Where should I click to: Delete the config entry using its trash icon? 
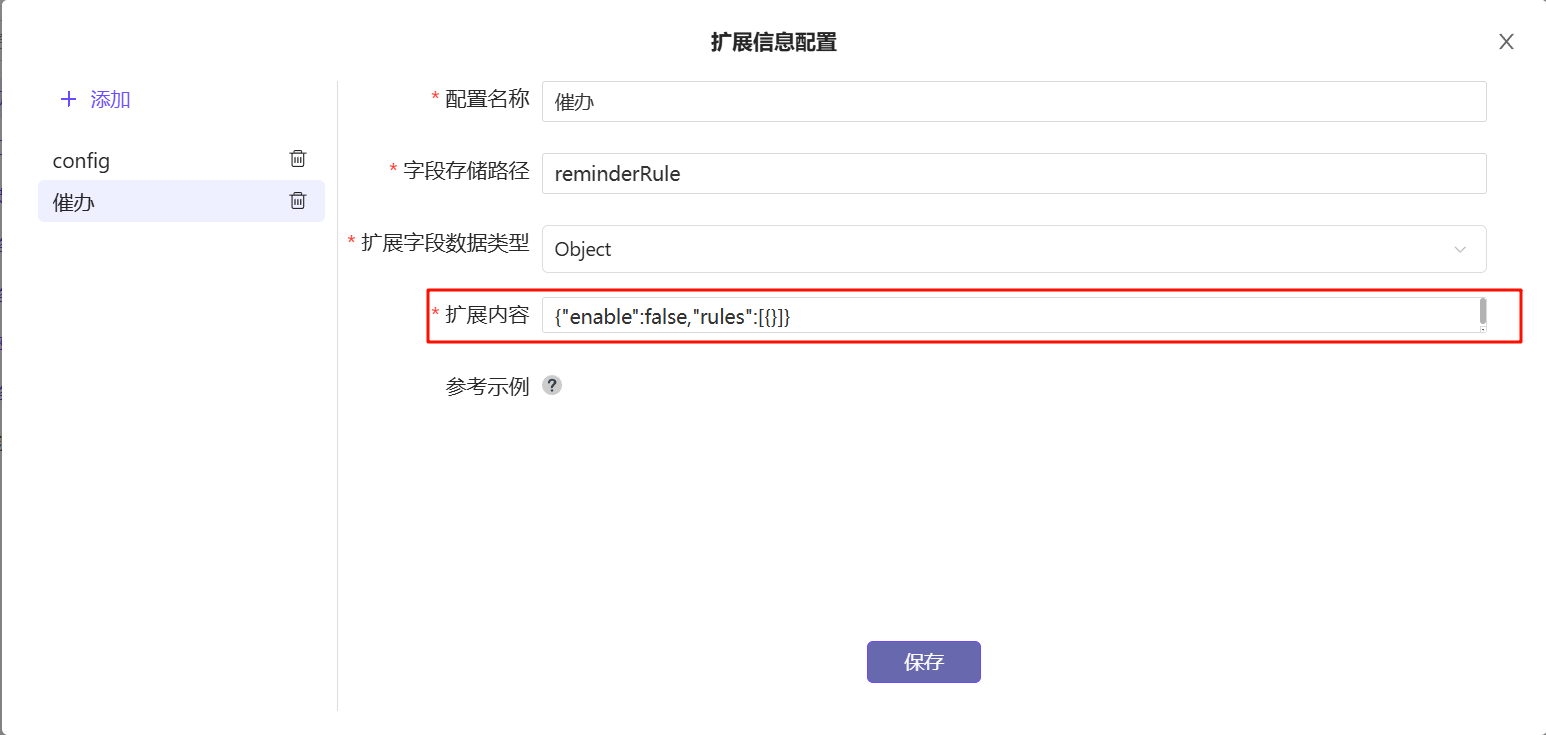[298, 159]
